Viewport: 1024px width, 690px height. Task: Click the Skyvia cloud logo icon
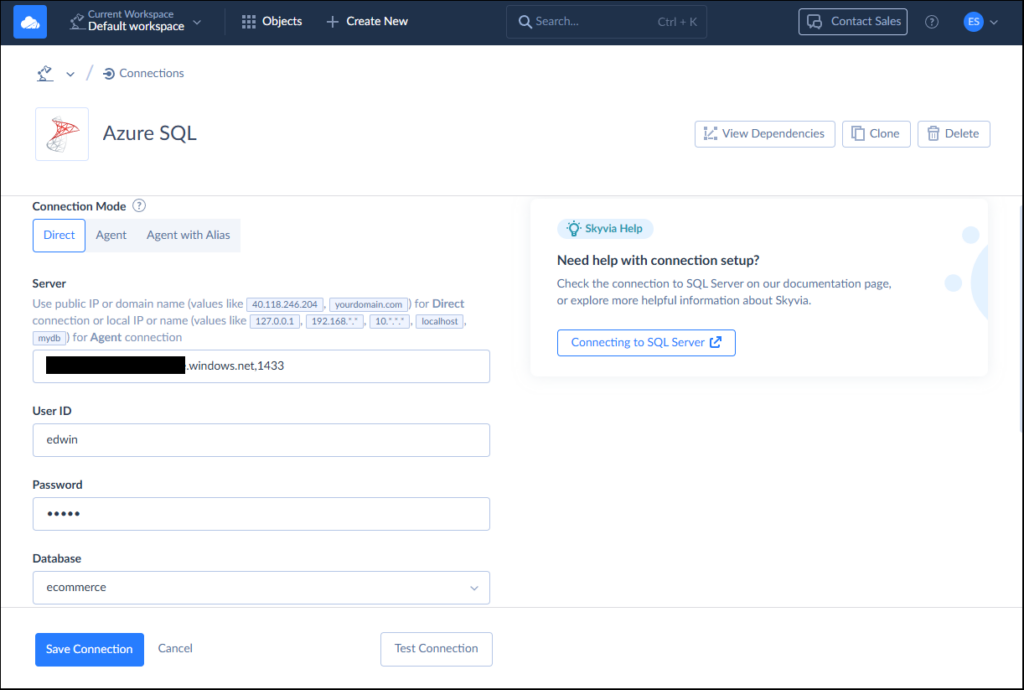29,21
